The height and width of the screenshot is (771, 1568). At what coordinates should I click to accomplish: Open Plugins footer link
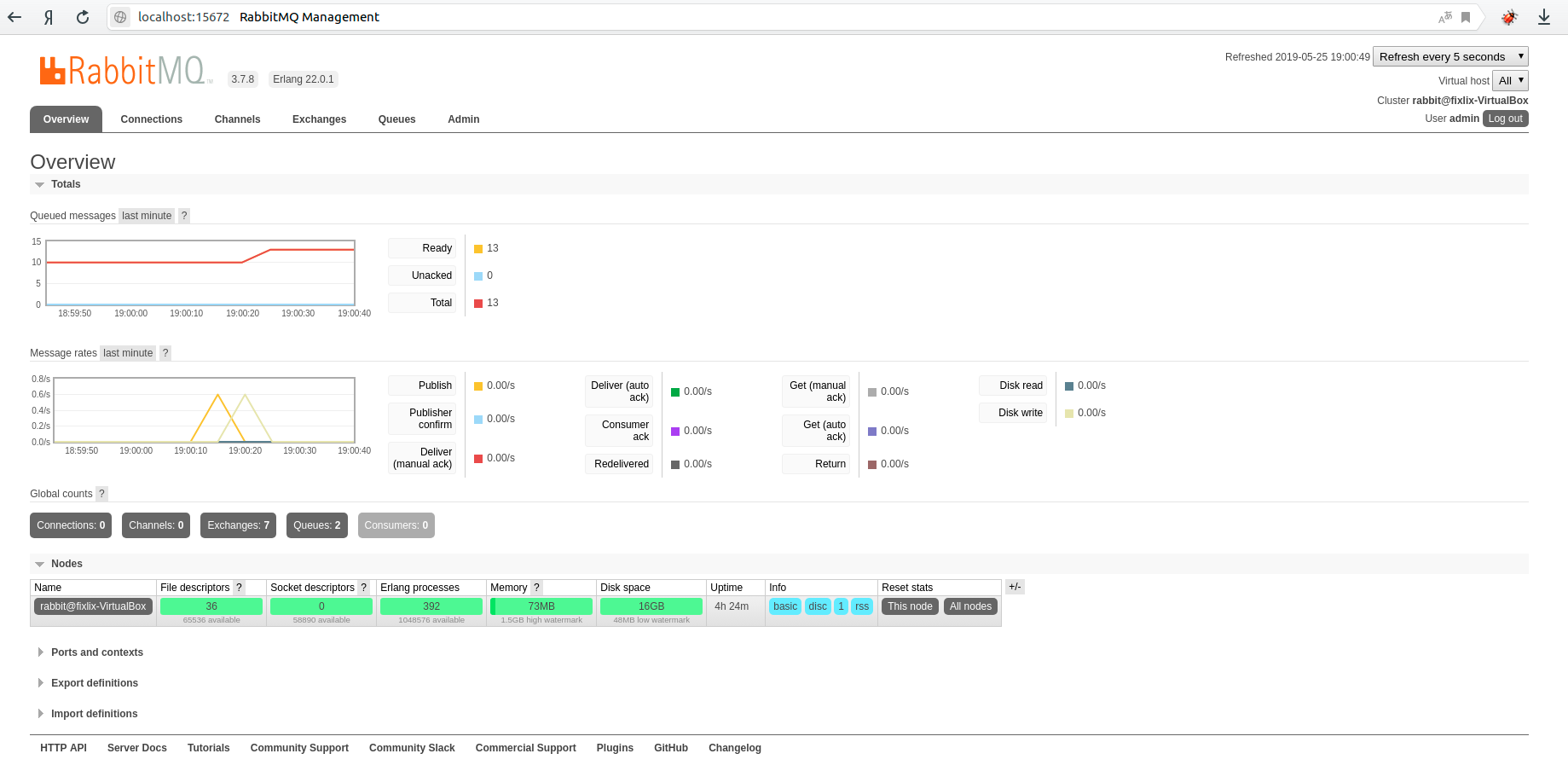[x=615, y=748]
